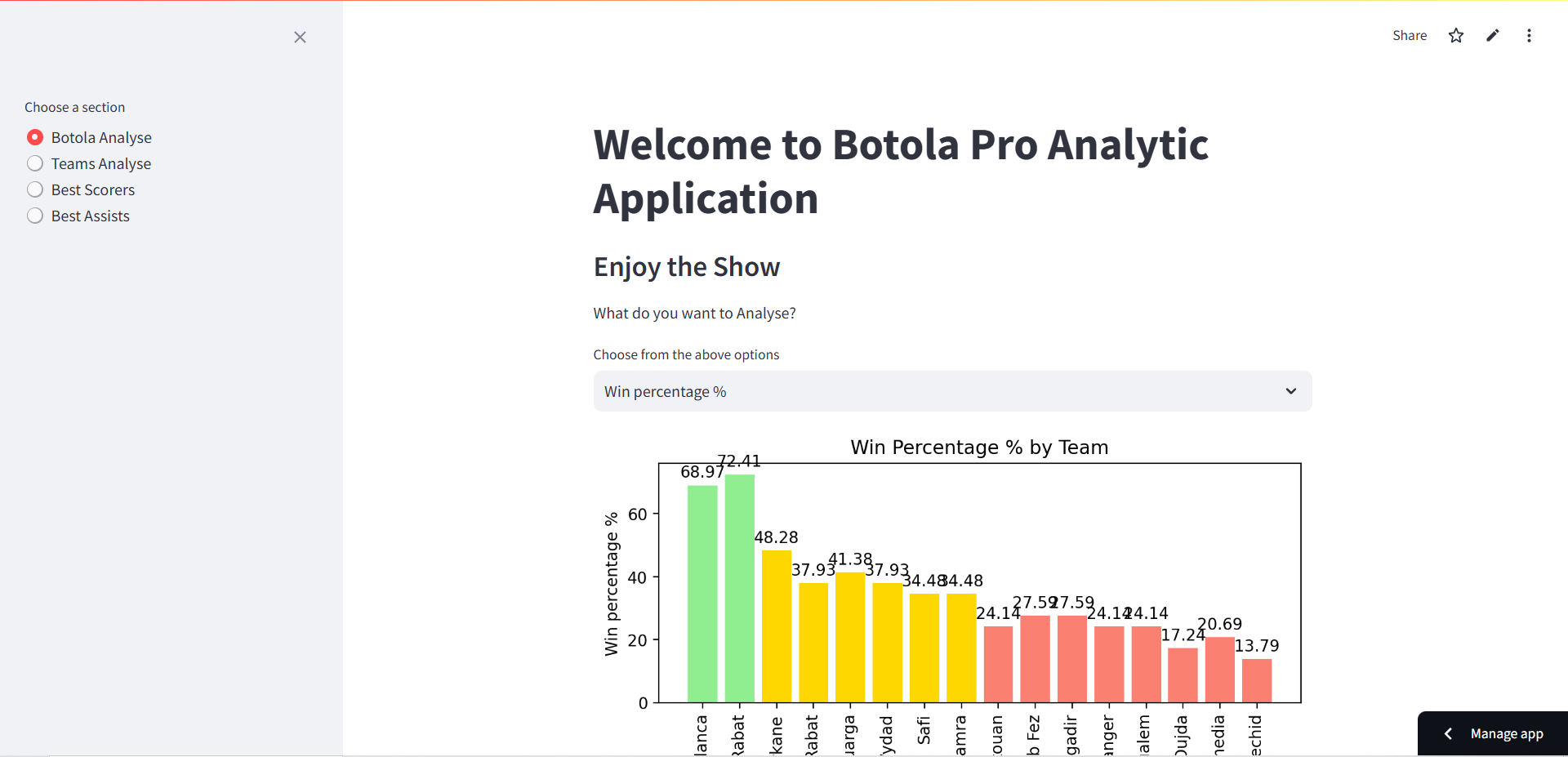Screen dimensions: 1568x757
Task: Click the Botola Analyse label link
Action: [x=100, y=137]
